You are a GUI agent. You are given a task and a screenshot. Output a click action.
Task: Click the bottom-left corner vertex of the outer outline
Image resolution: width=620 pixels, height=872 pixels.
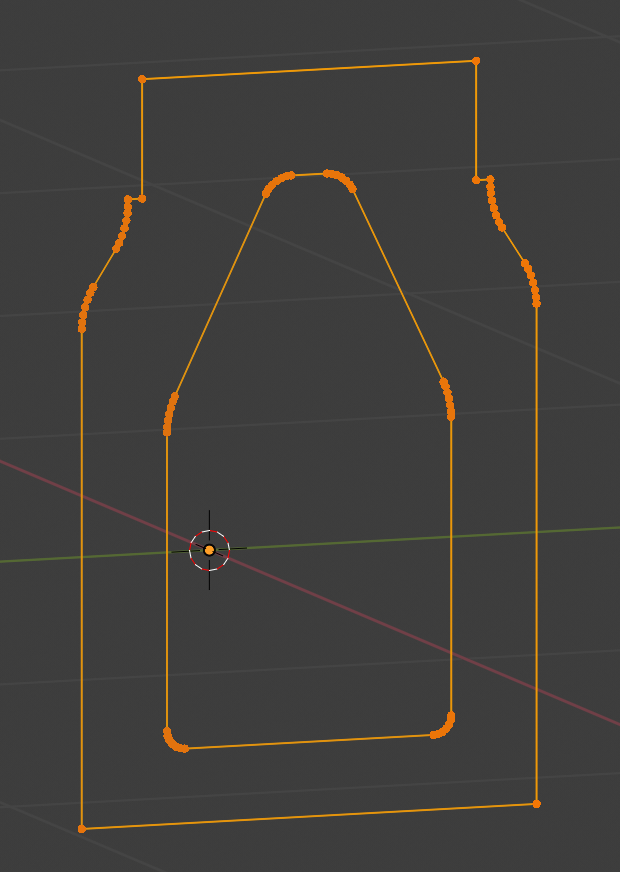click(82, 828)
